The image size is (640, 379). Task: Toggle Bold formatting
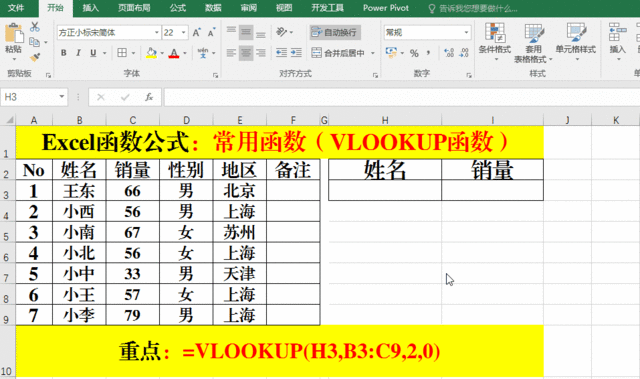64,53
